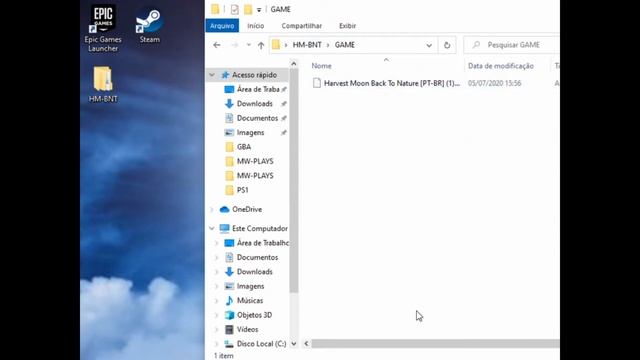The image size is (640, 360).
Task: Switch to the Compartilhar ribbon tab
Action: coord(302,26)
